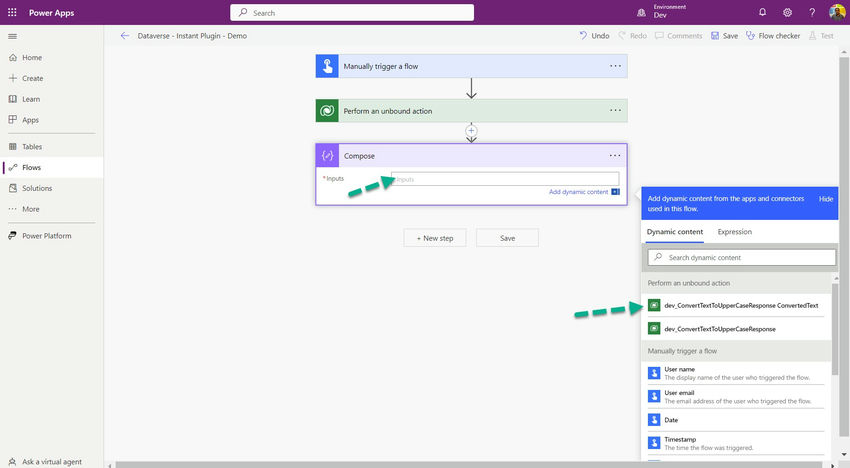Select User email dynamic content
Image resolution: width=850 pixels, height=468 pixels.
click(736, 397)
